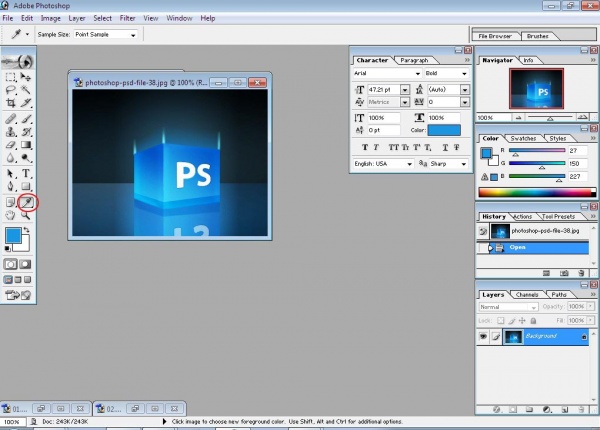Open the Filter menu
The height and width of the screenshot is (430, 600).
(x=128, y=18)
